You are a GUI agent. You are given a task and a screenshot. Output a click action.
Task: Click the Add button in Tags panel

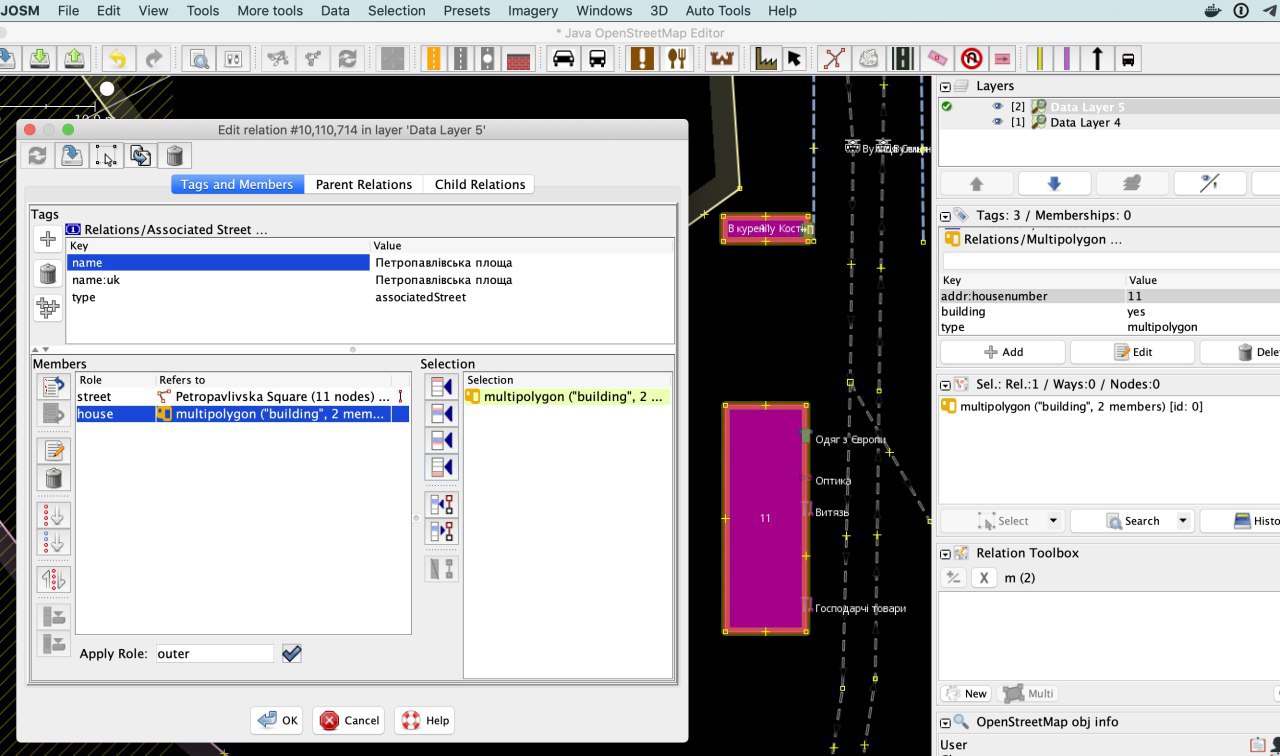[1002, 352]
